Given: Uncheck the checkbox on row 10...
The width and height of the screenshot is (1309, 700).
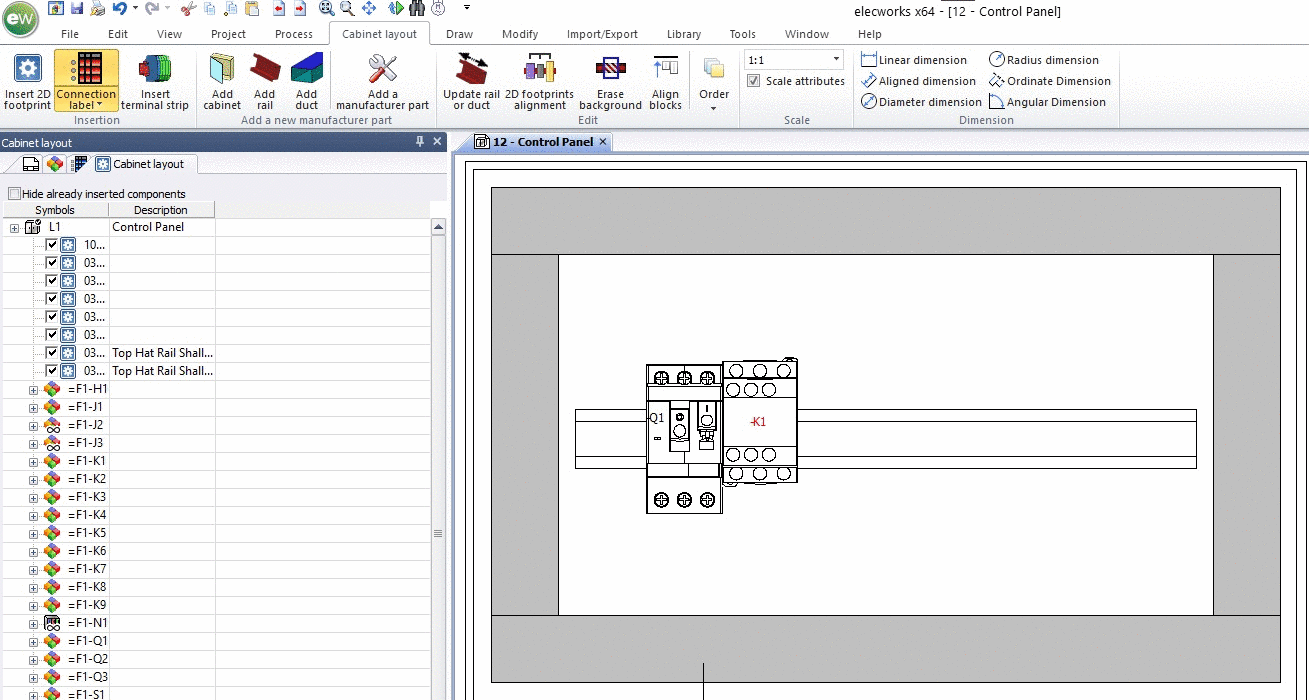Looking at the screenshot, I should [52, 245].
